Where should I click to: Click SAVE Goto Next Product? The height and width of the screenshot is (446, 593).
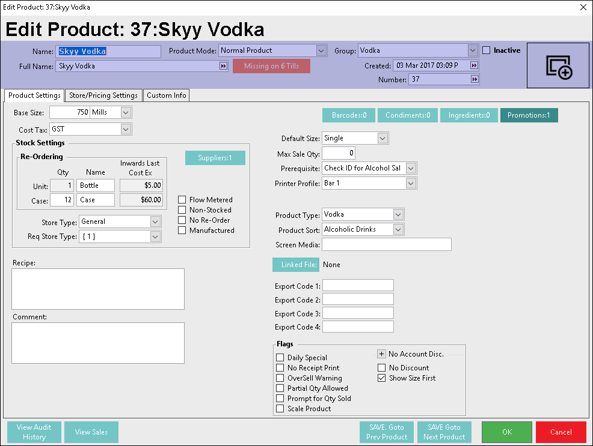444,432
